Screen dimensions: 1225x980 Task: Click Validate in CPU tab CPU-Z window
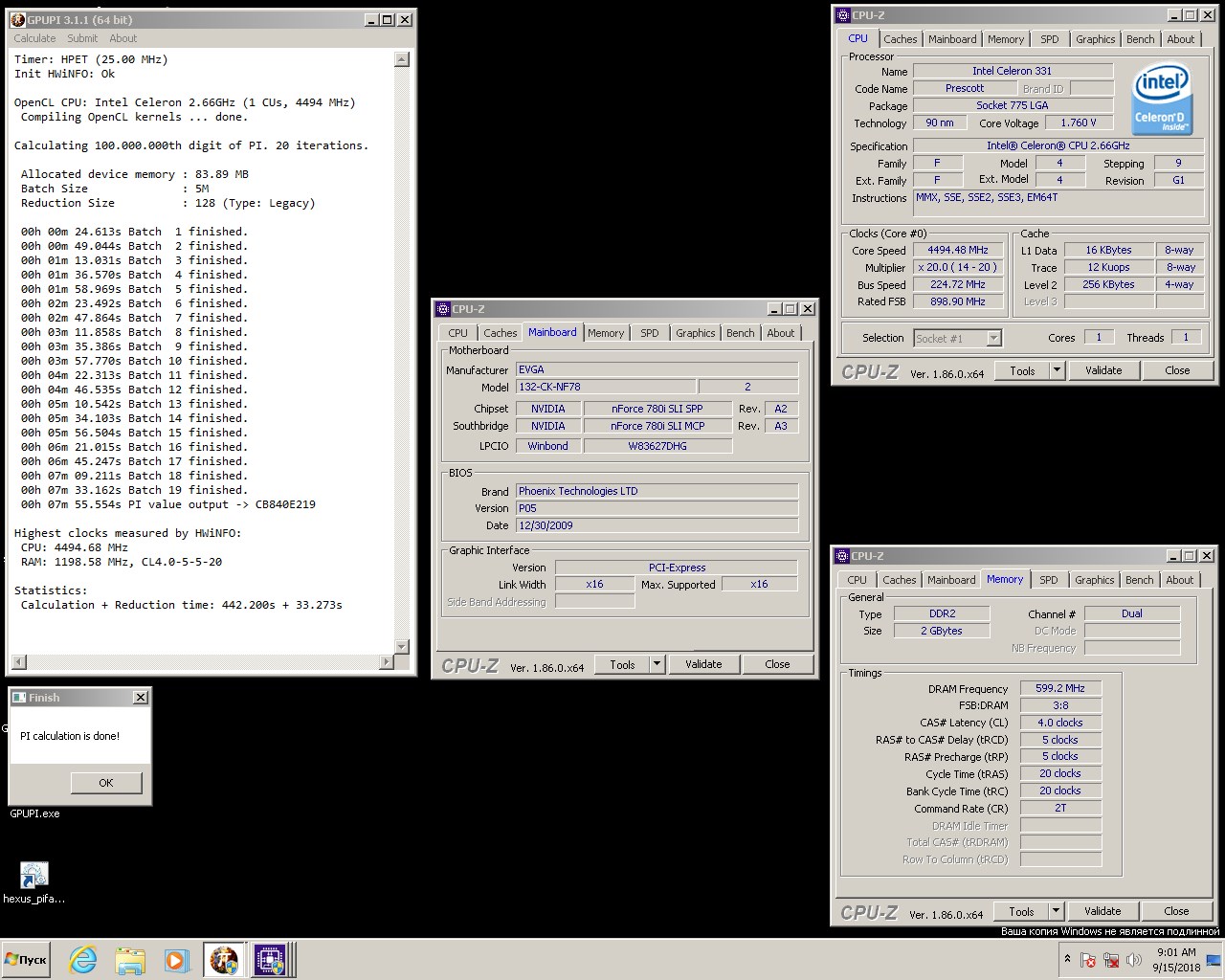pyautogui.click(x=1103, y=370)
